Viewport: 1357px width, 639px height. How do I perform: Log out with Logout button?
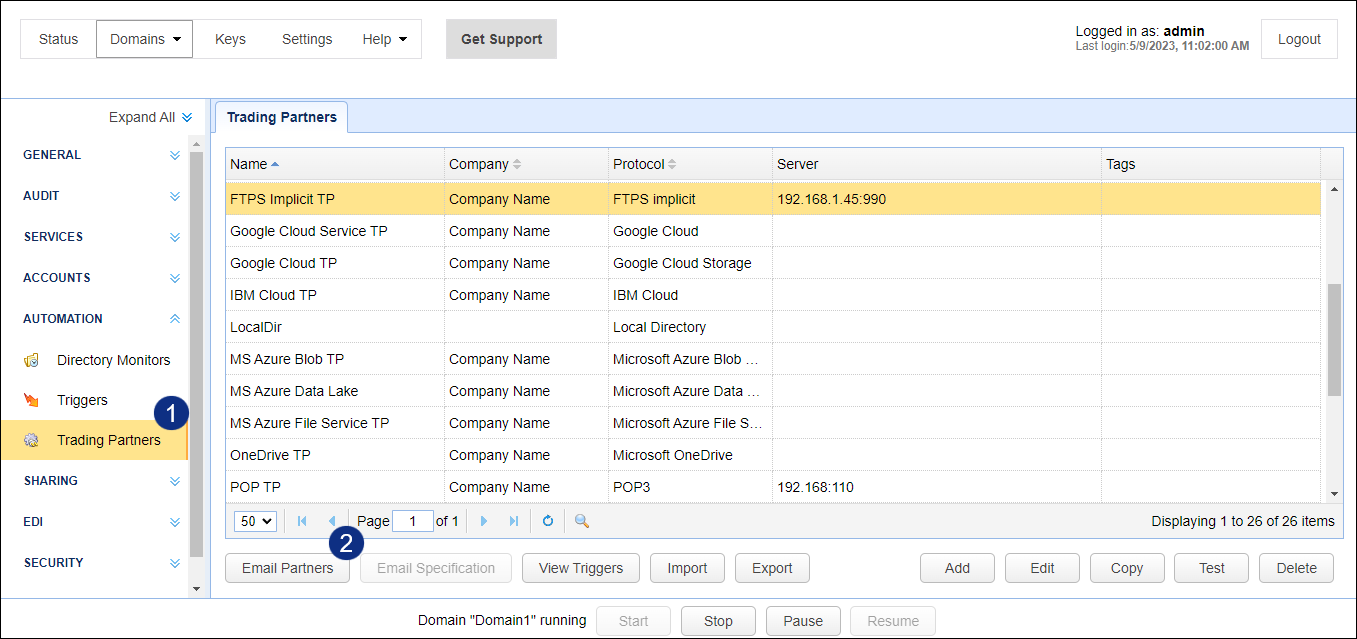coord(1299,39)
